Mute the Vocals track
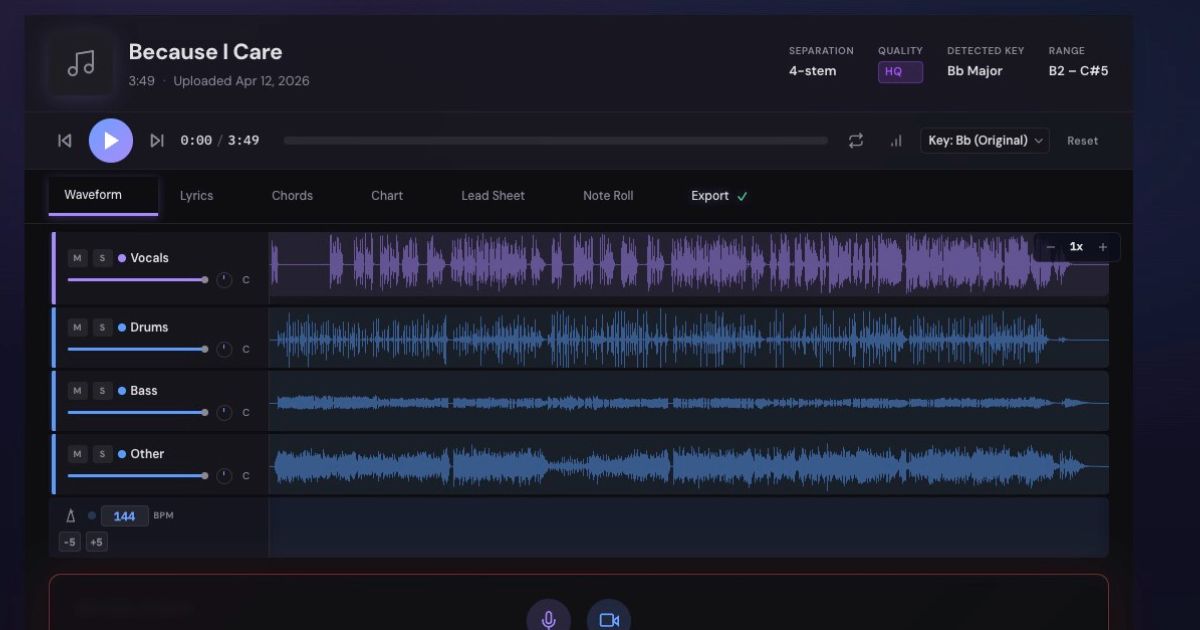1200x630 pixels. (x=78, y=258)
